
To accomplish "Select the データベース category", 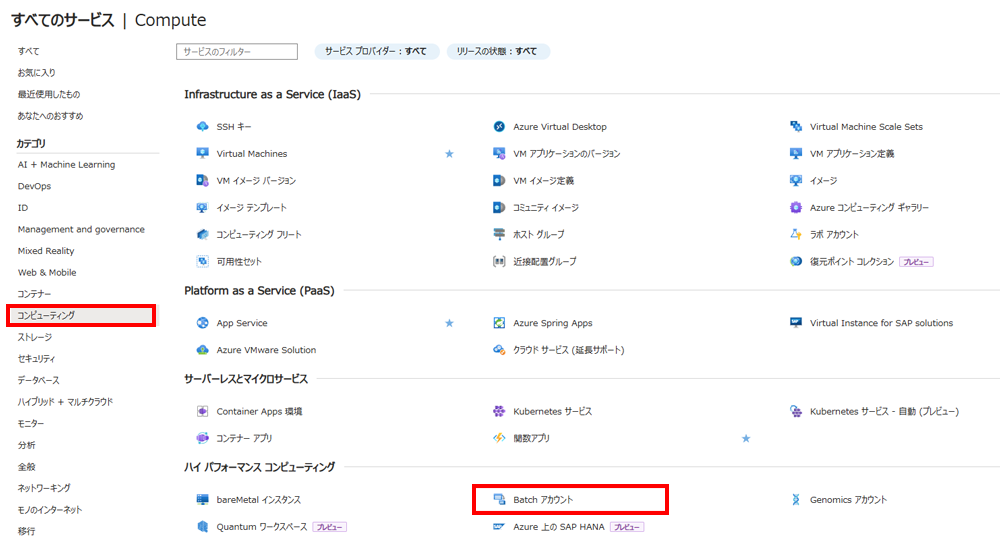I will 38,380.
